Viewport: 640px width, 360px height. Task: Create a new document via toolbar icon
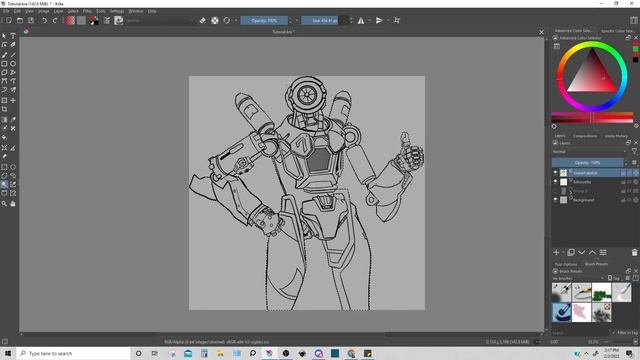(x=9, y=20)
